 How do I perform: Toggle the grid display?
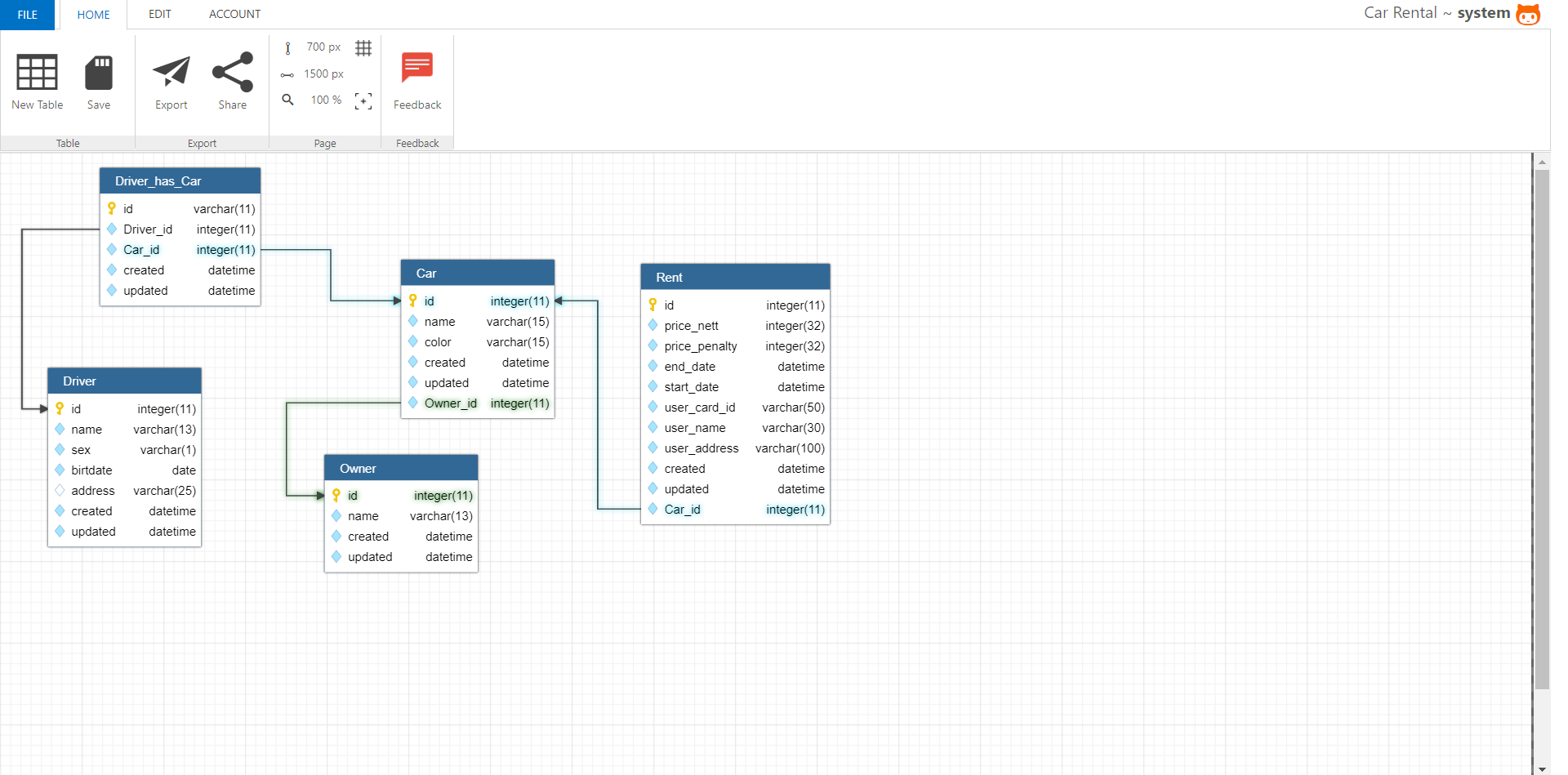coord(363,47)
